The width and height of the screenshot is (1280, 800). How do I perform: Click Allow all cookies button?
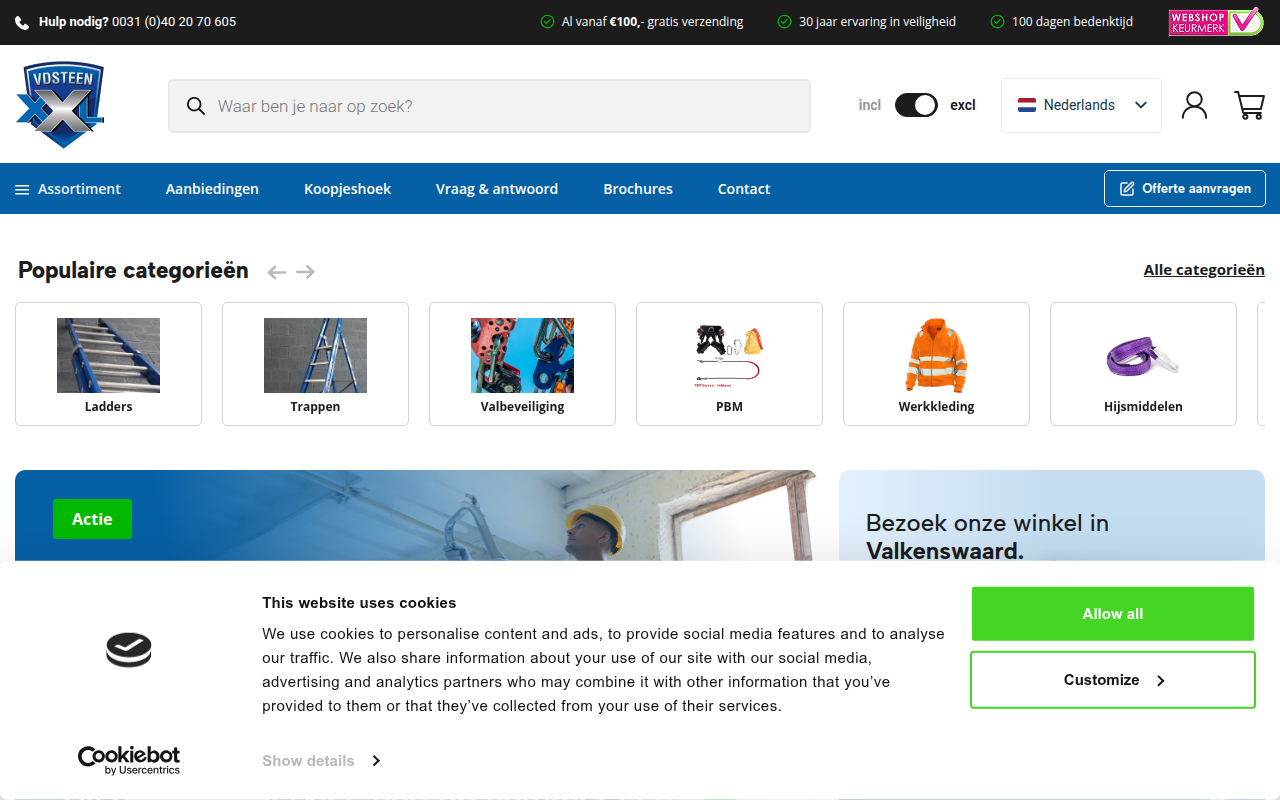point(1113,614)
